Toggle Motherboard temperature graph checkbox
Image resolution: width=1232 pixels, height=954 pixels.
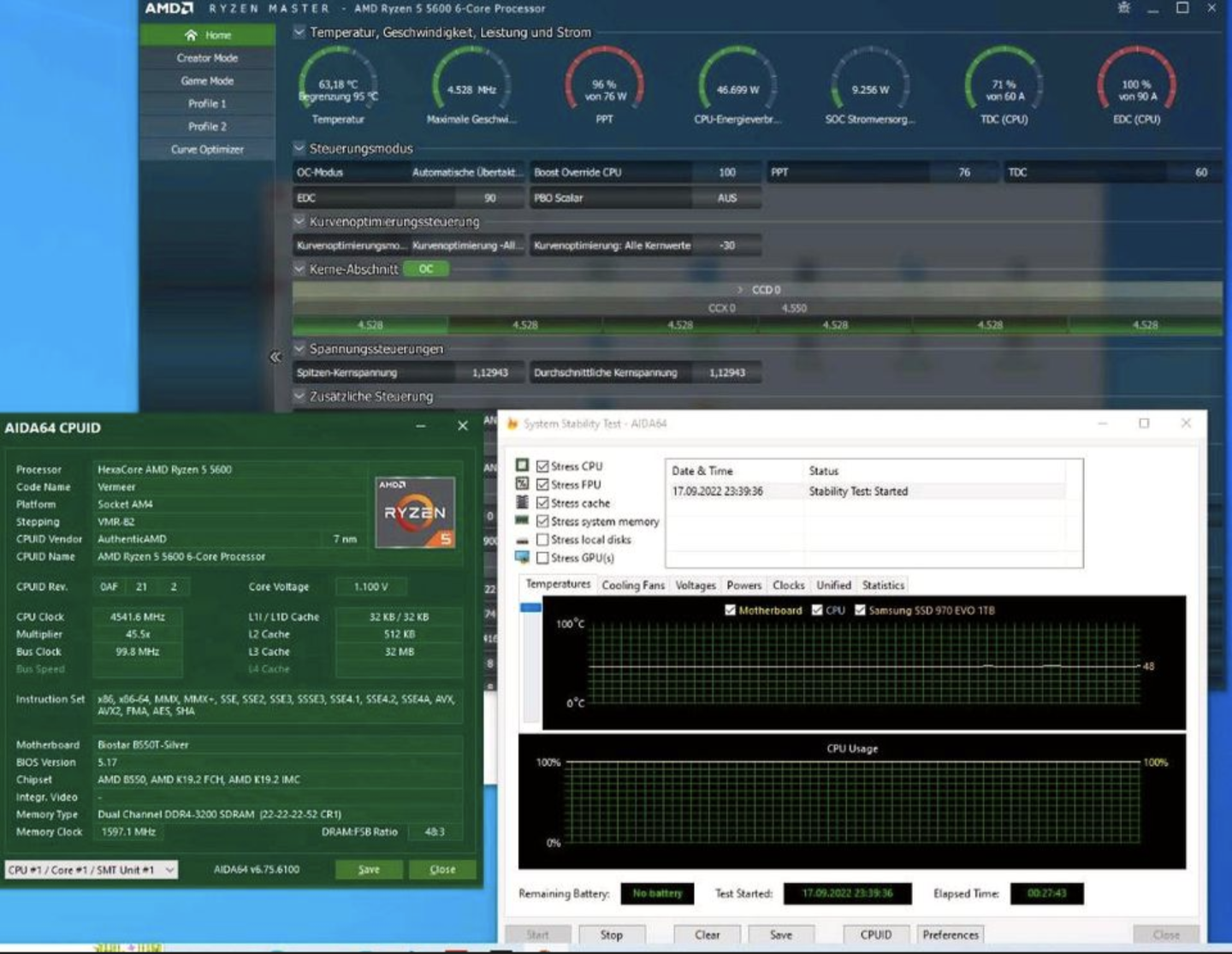coord(730,610)
